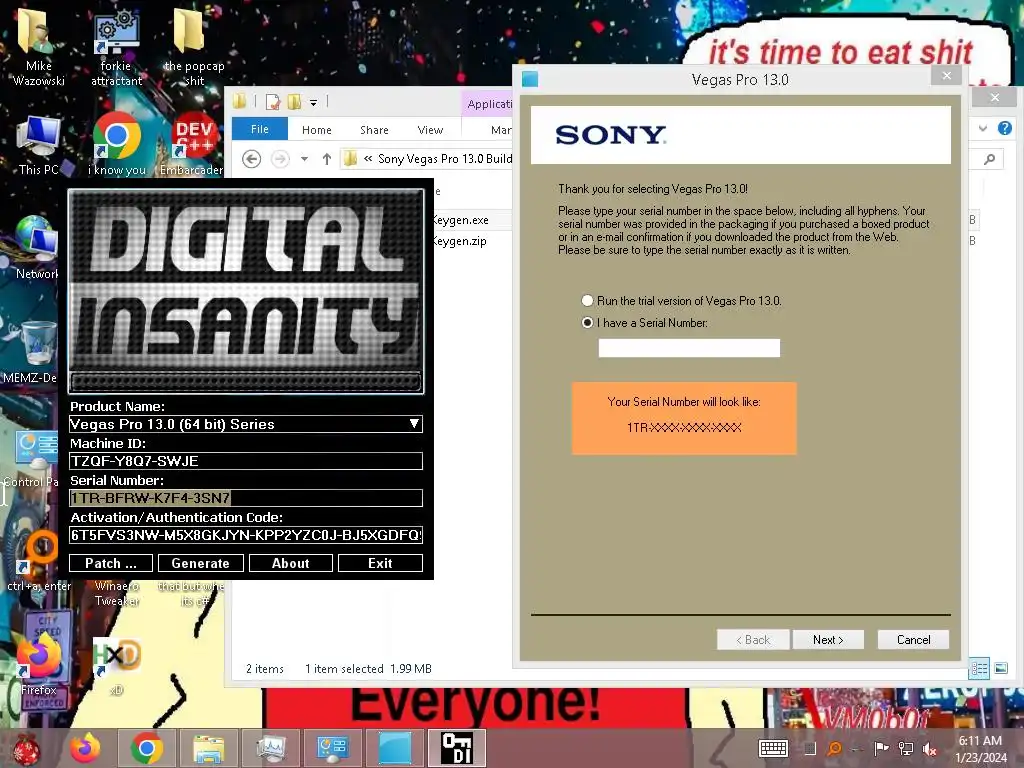
Task: Open the Control Panel desktop icon
Action: pyautogui.click(x=34, y=457)
